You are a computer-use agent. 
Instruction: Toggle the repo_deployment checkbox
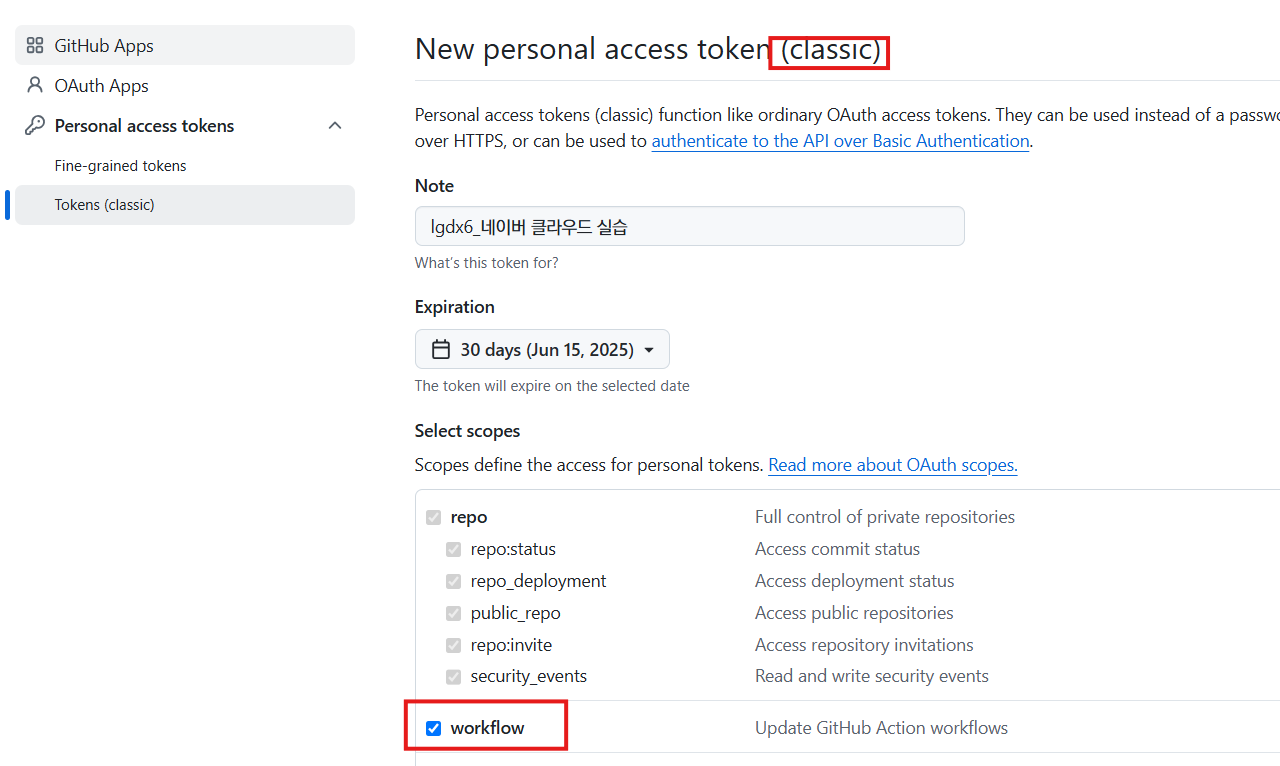pos(453,581)
